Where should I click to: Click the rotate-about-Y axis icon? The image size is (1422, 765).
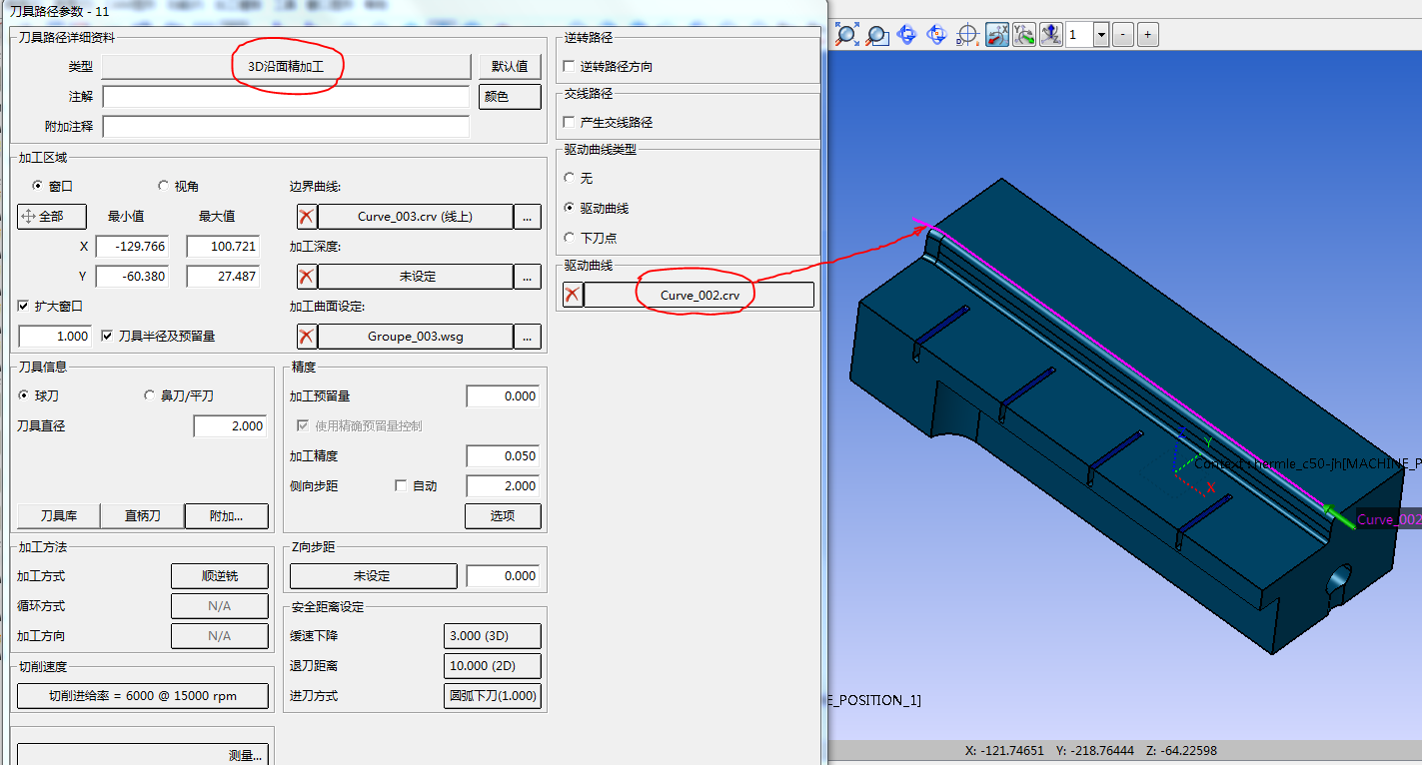pos(1023,35)
